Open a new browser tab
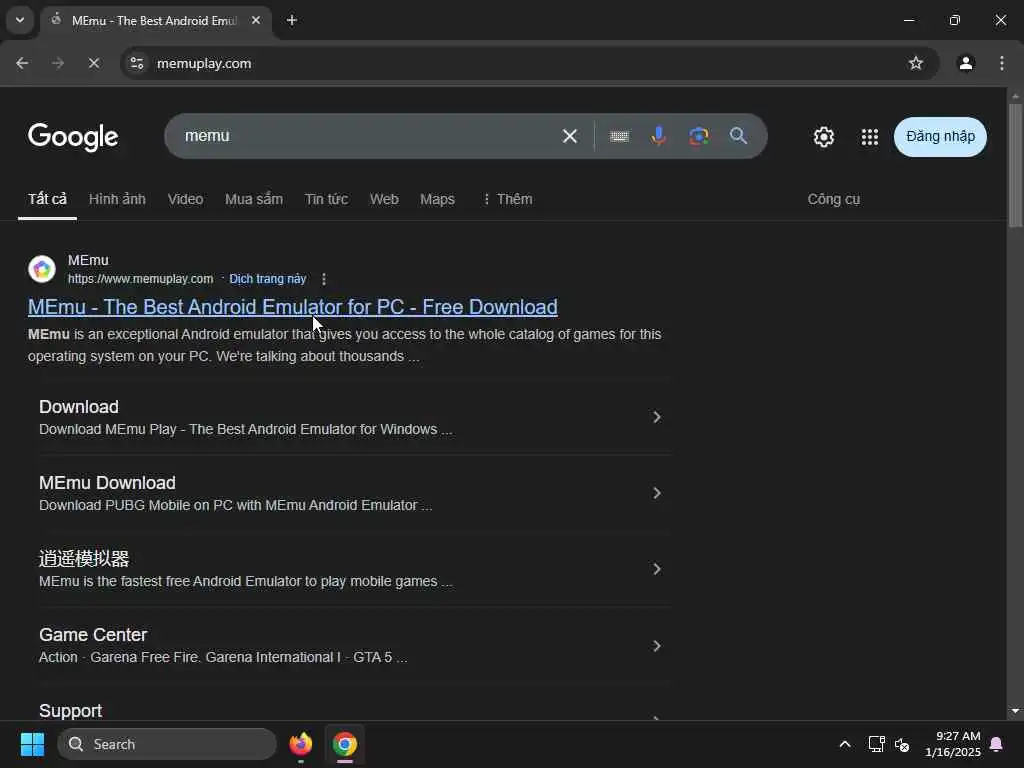The image size is (1024, 768). (x=292, y=20)
